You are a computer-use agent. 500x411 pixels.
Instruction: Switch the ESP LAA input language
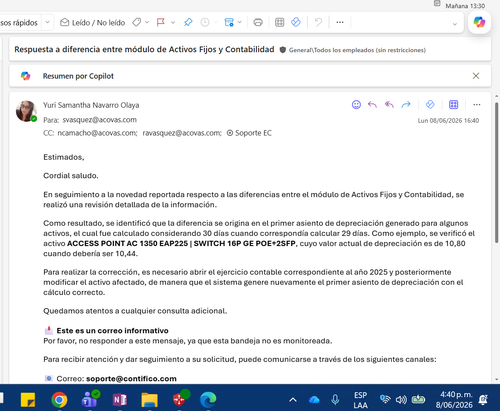pyautogui.click(x=360, y=400)
